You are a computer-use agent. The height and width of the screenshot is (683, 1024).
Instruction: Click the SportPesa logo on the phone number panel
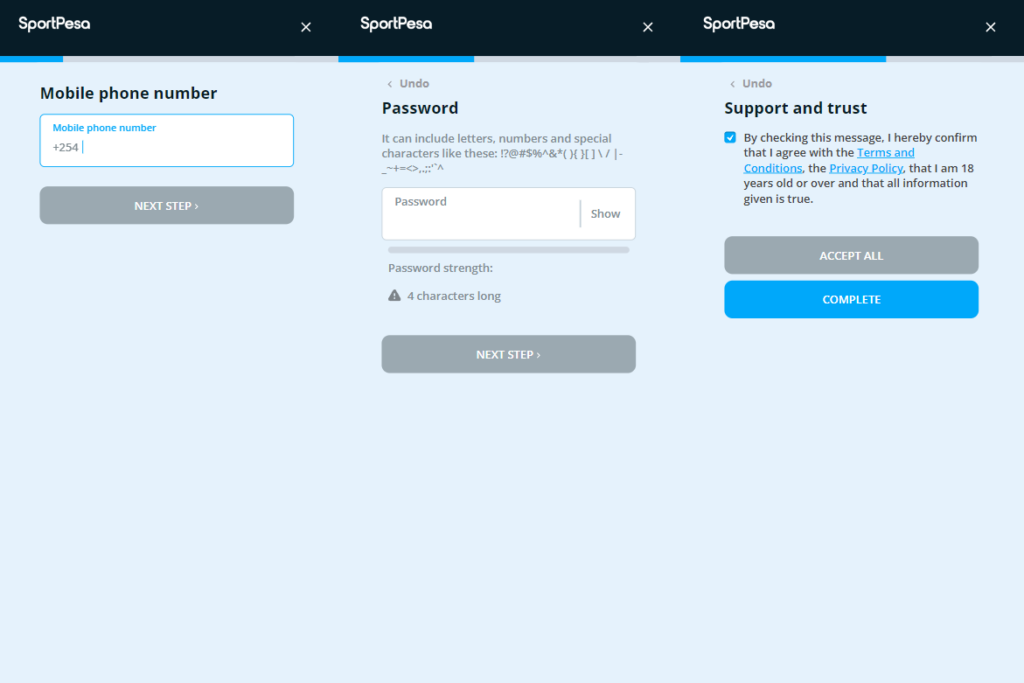53,23
